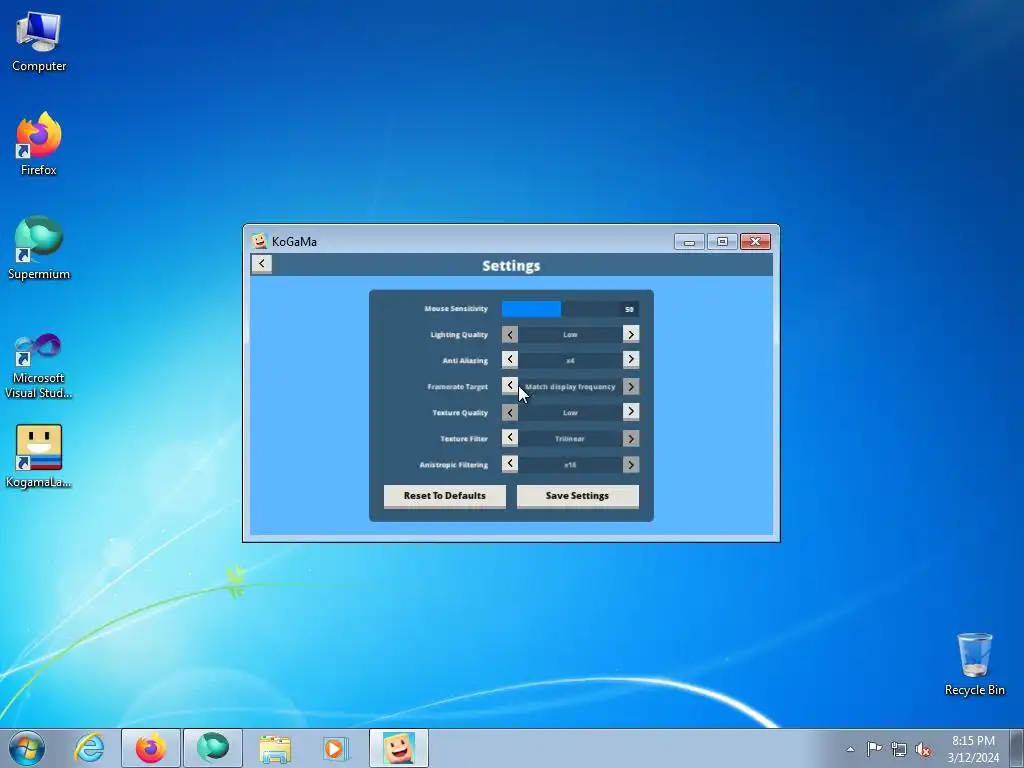Raise Anisotropic Filtering with right arrow
The height and width of the screenshot is (768, 1024).
pyautogui.click(x=631, y=464)
